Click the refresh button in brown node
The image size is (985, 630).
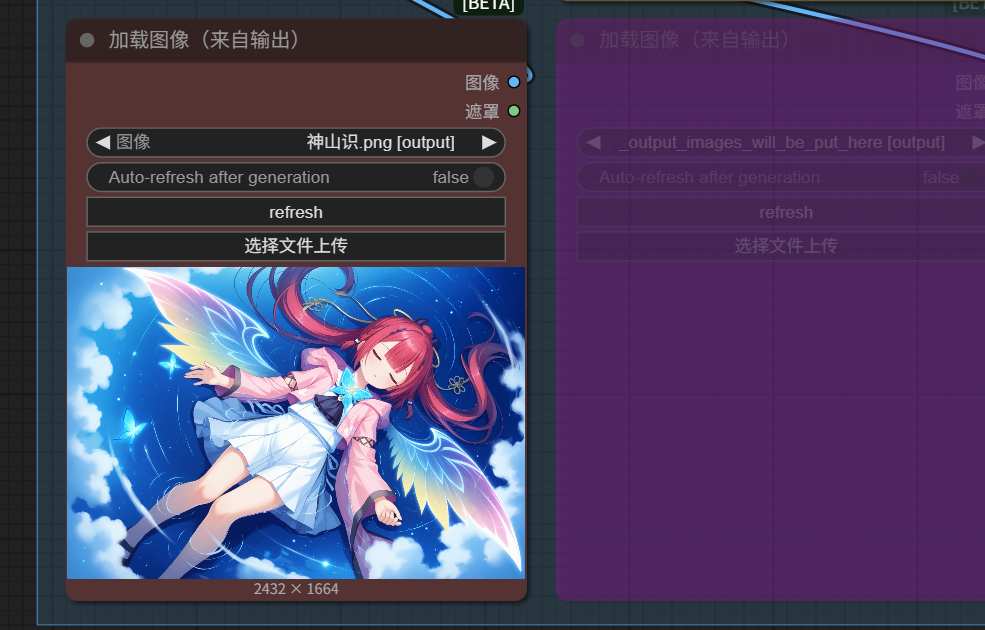(296, 212)
